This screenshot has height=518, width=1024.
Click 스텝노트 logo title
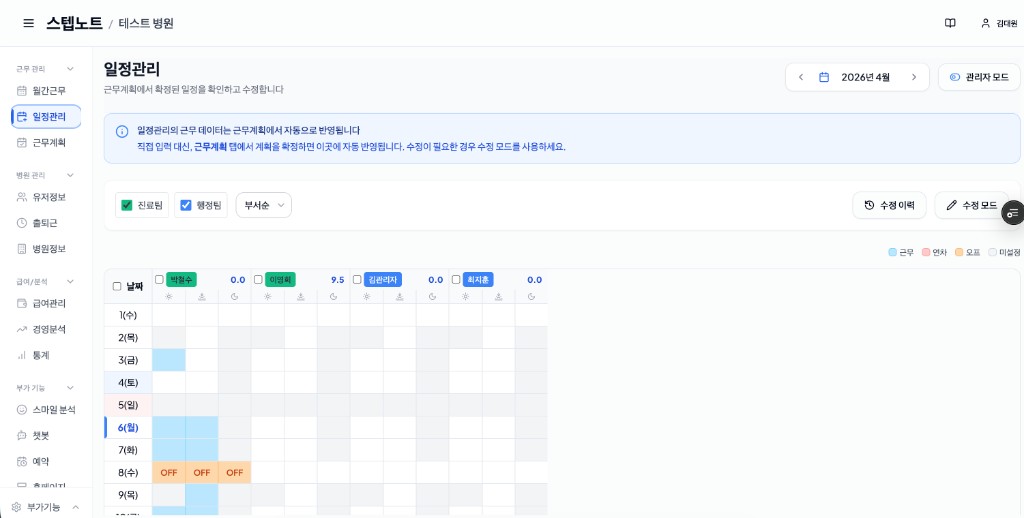point(74,24)
